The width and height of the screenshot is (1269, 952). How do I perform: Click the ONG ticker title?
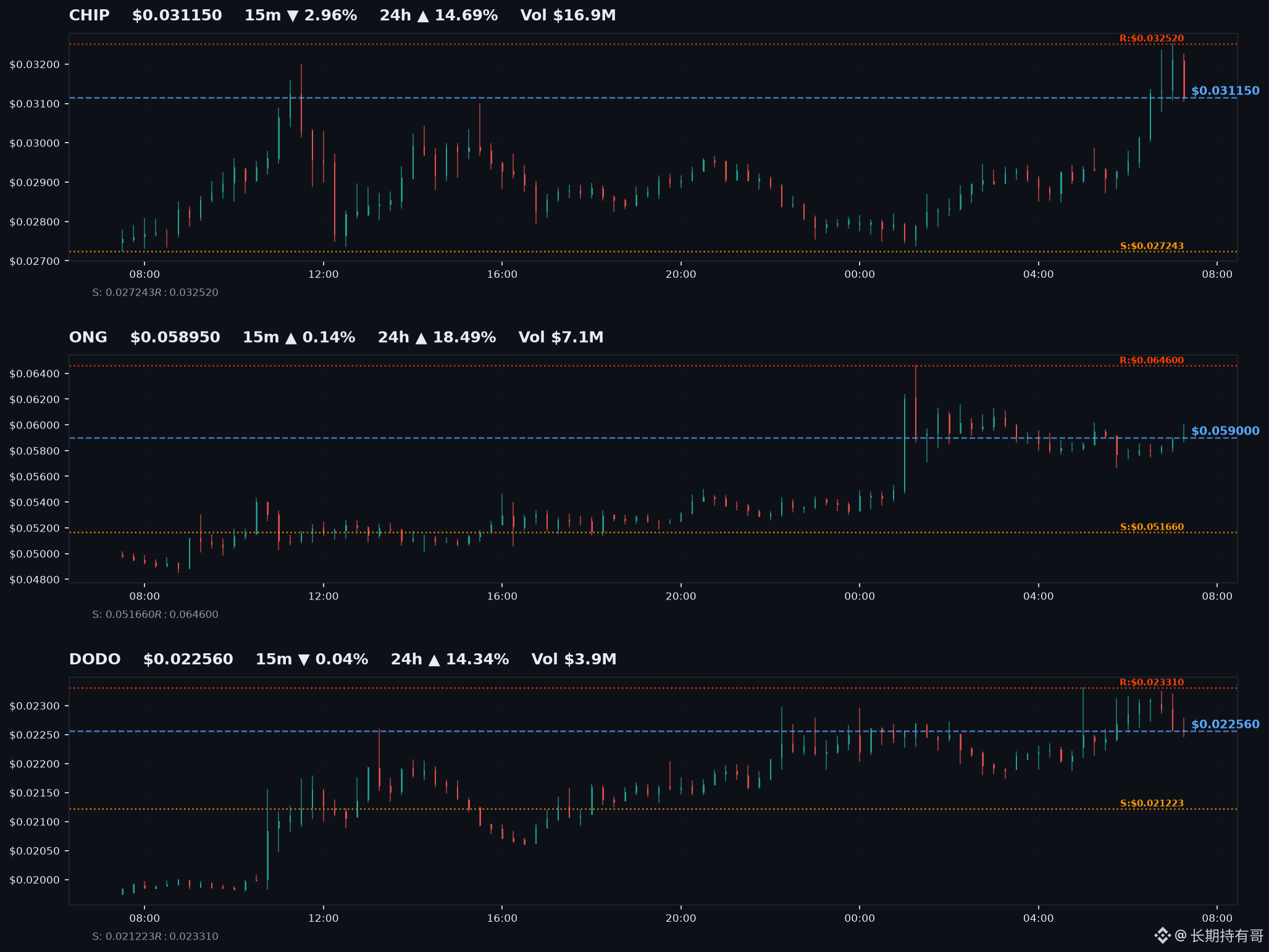[88, 337]
